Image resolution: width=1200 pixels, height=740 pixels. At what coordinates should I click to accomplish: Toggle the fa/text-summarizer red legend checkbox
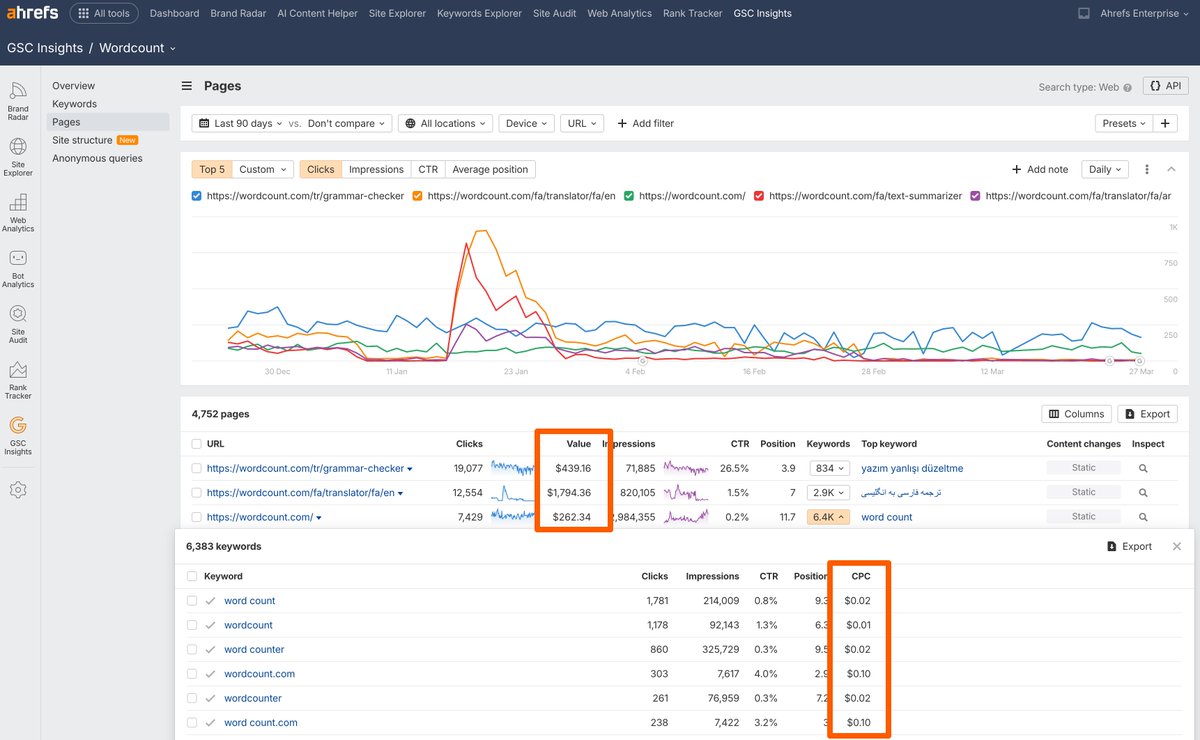pyautogui.click(x=759, y=196)
